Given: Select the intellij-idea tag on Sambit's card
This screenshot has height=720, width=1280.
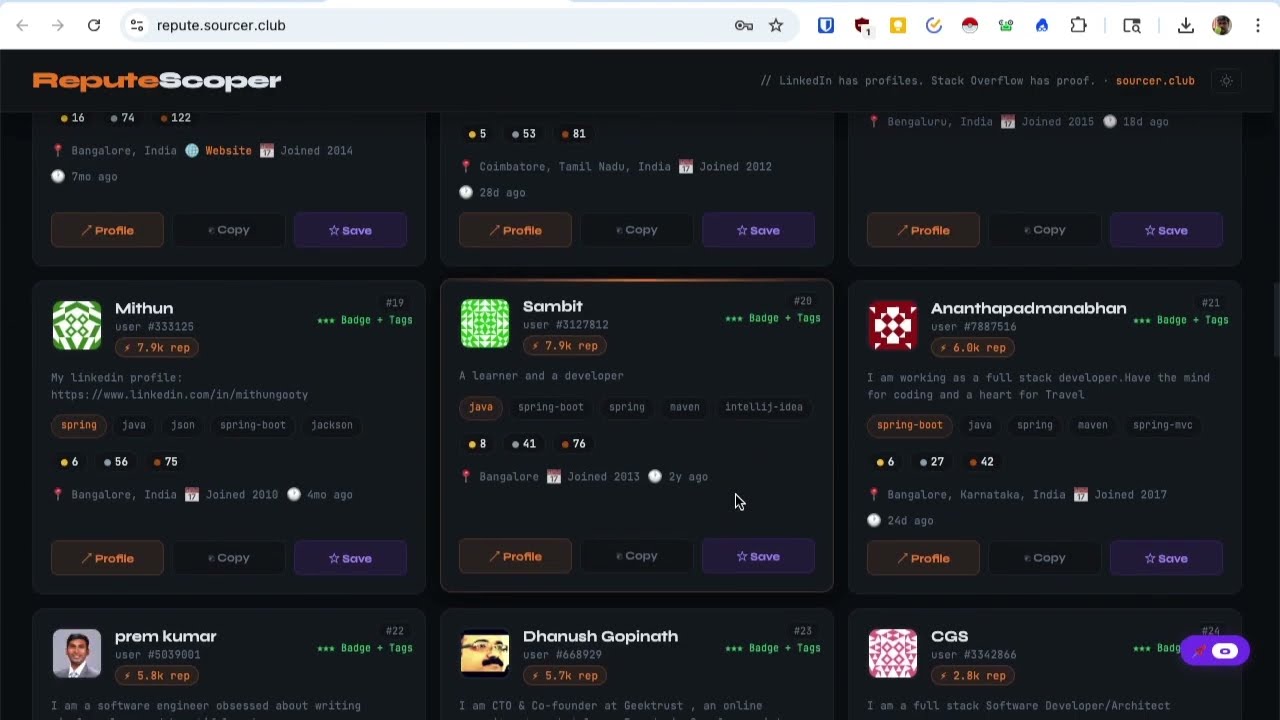Looking at the screenshot, I should [764, 407].
